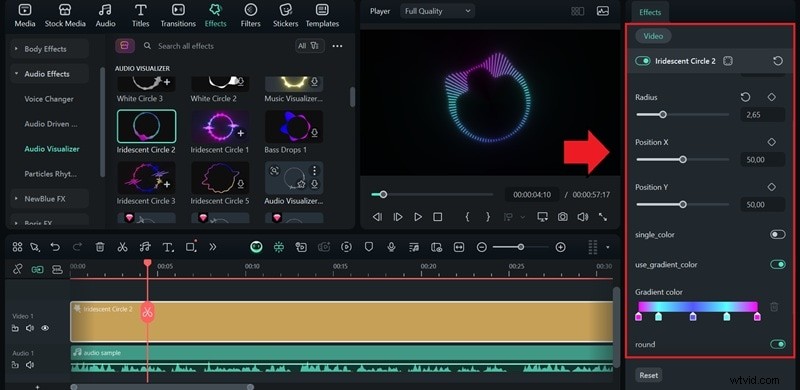Image resolution: width=800 pixels, height=390 pixels.
Task: Open the player grid layout view
Action: tap(578, 11)
